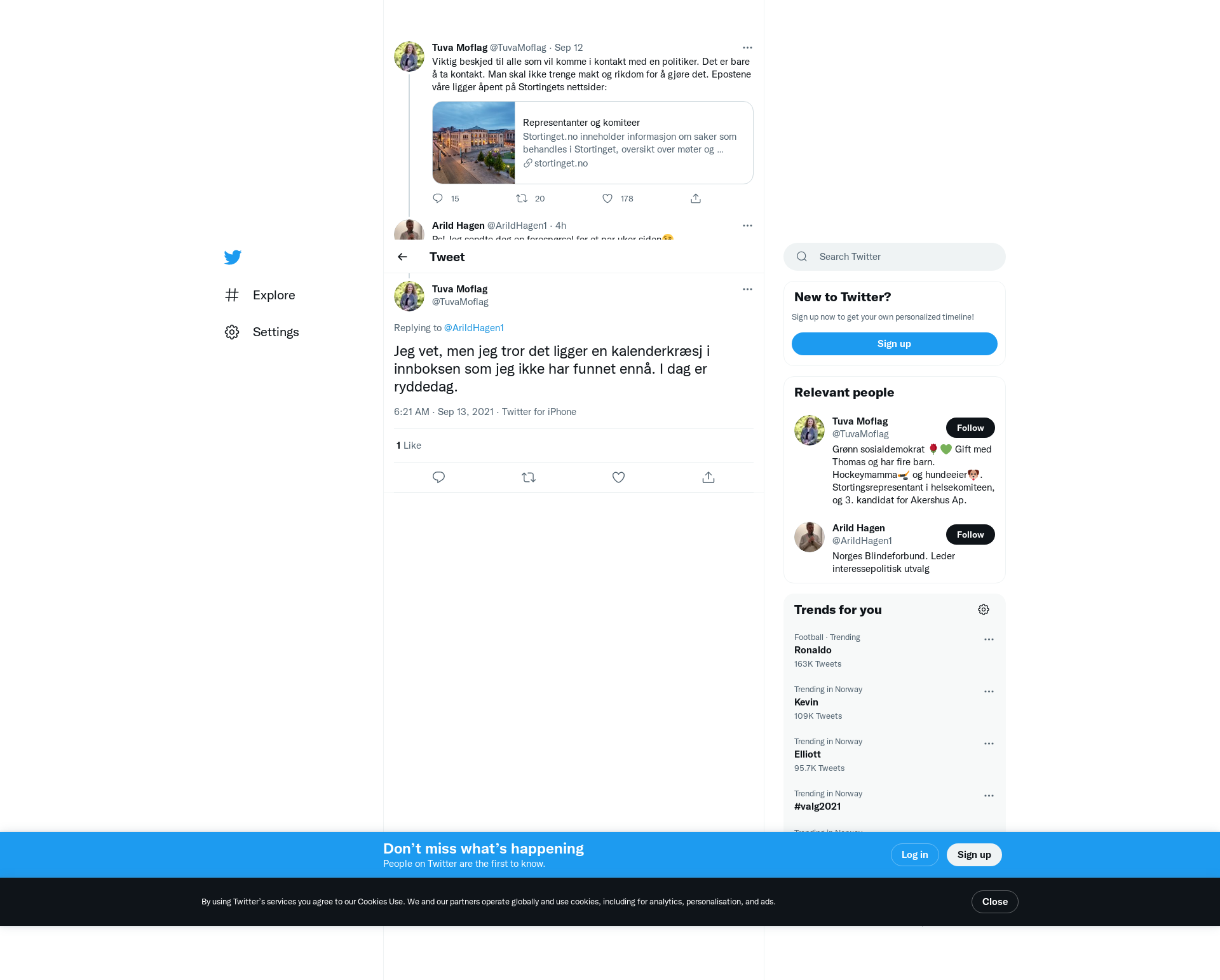
Task: Open Settings gear icon in sidebar
Action: [232, 332]
